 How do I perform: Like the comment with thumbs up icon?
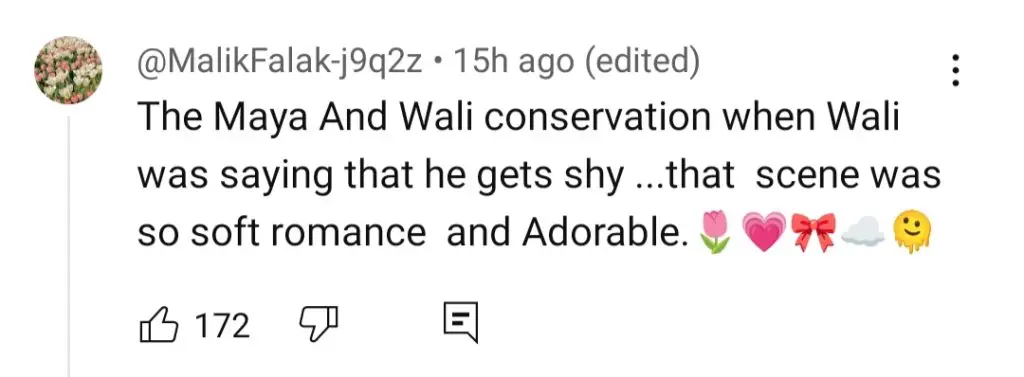[x=159, y=325]
